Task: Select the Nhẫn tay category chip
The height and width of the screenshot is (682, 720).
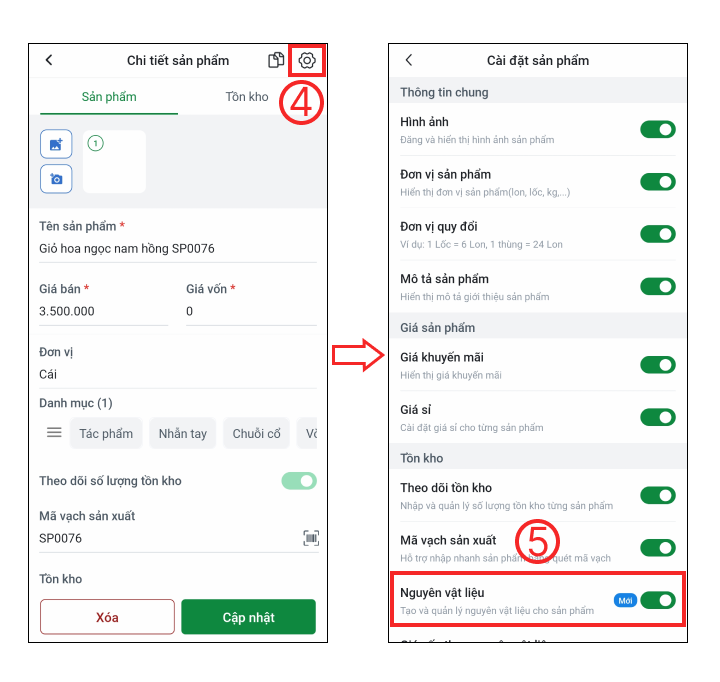Action: point(183,433)
